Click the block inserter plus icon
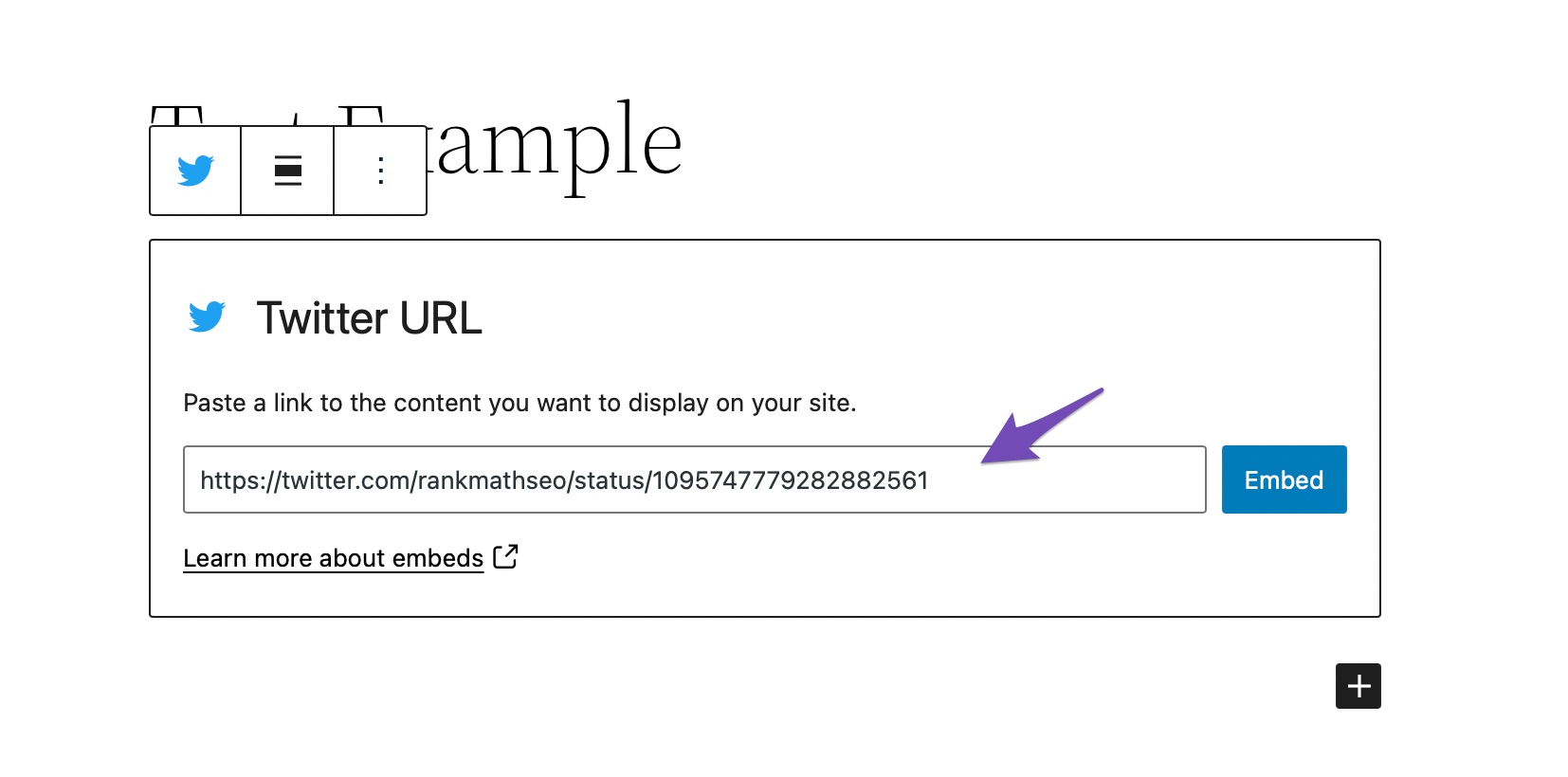Image resolution: width=1568 pixels, height=777 pixels. point(1358,685)
